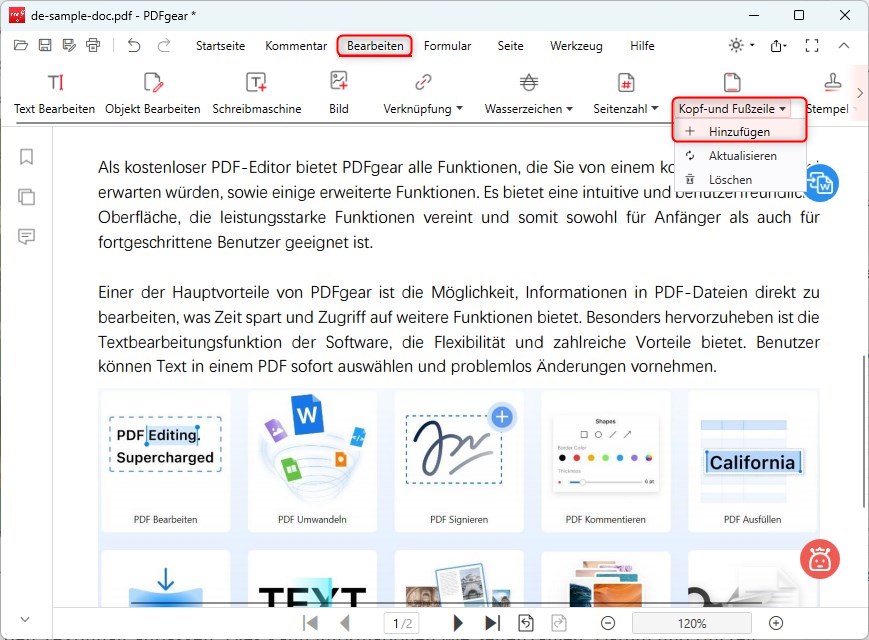Click the Wasserzeichen icon
This screenshot has height=640, width=869.
point(529,83)
